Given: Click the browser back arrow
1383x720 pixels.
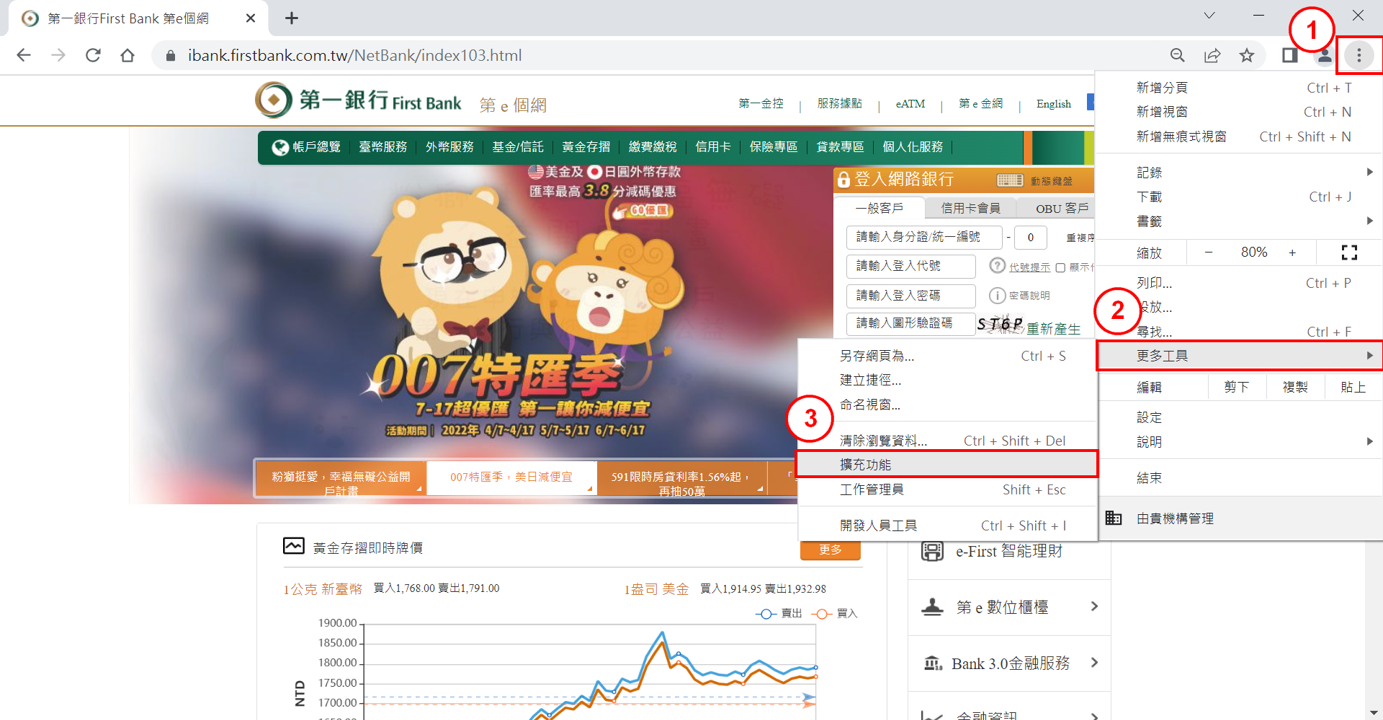Looking at the screenshot, I should pyautogui.click(x=24, y=56).
